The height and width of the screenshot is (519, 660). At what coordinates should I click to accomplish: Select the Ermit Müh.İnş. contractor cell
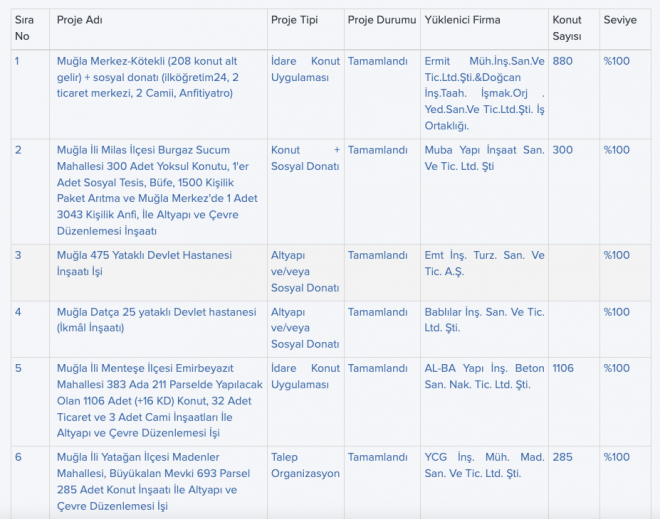pyautogui.click(x=484, y=93)
